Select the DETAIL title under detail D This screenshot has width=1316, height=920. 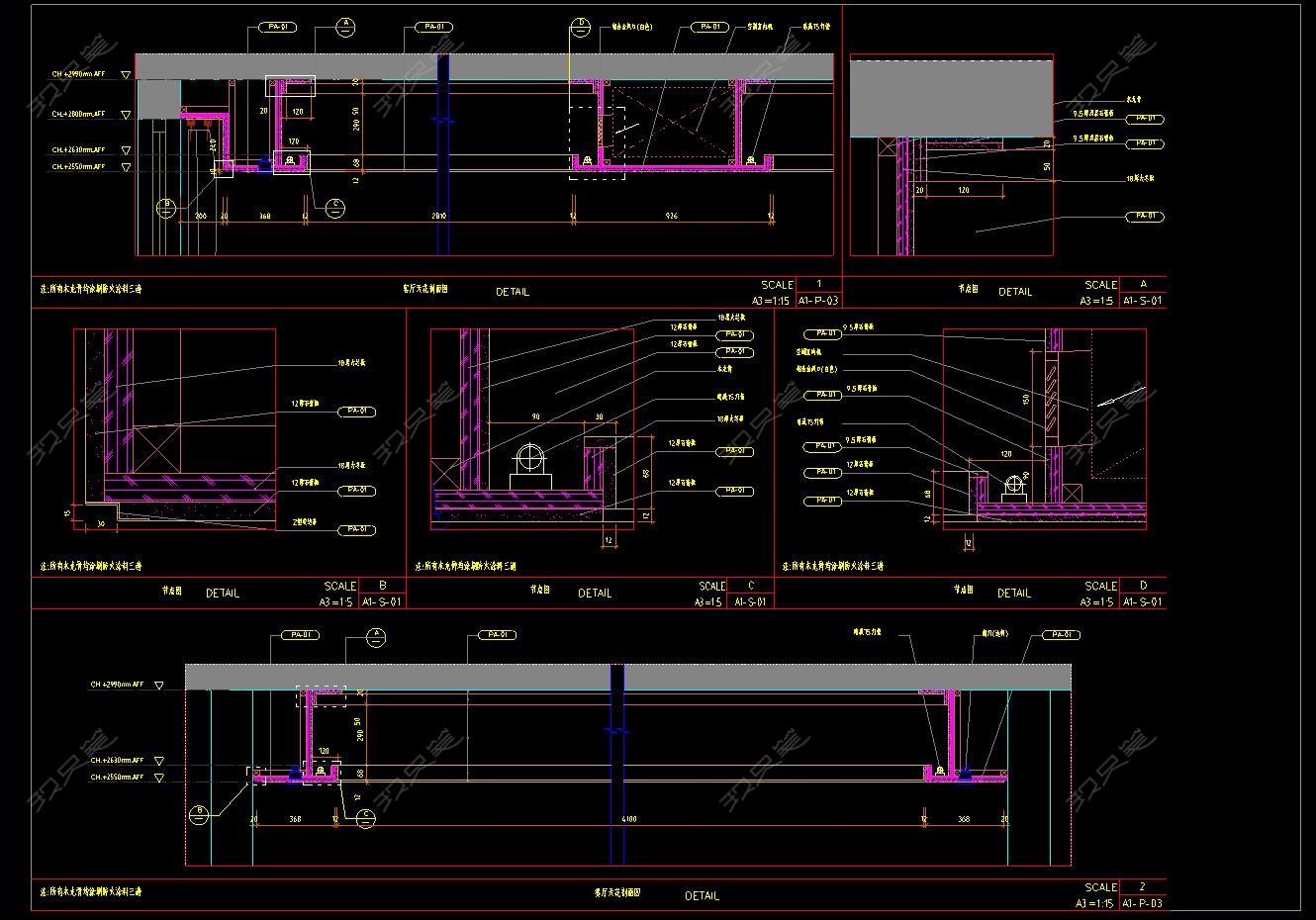(1013, 594)
